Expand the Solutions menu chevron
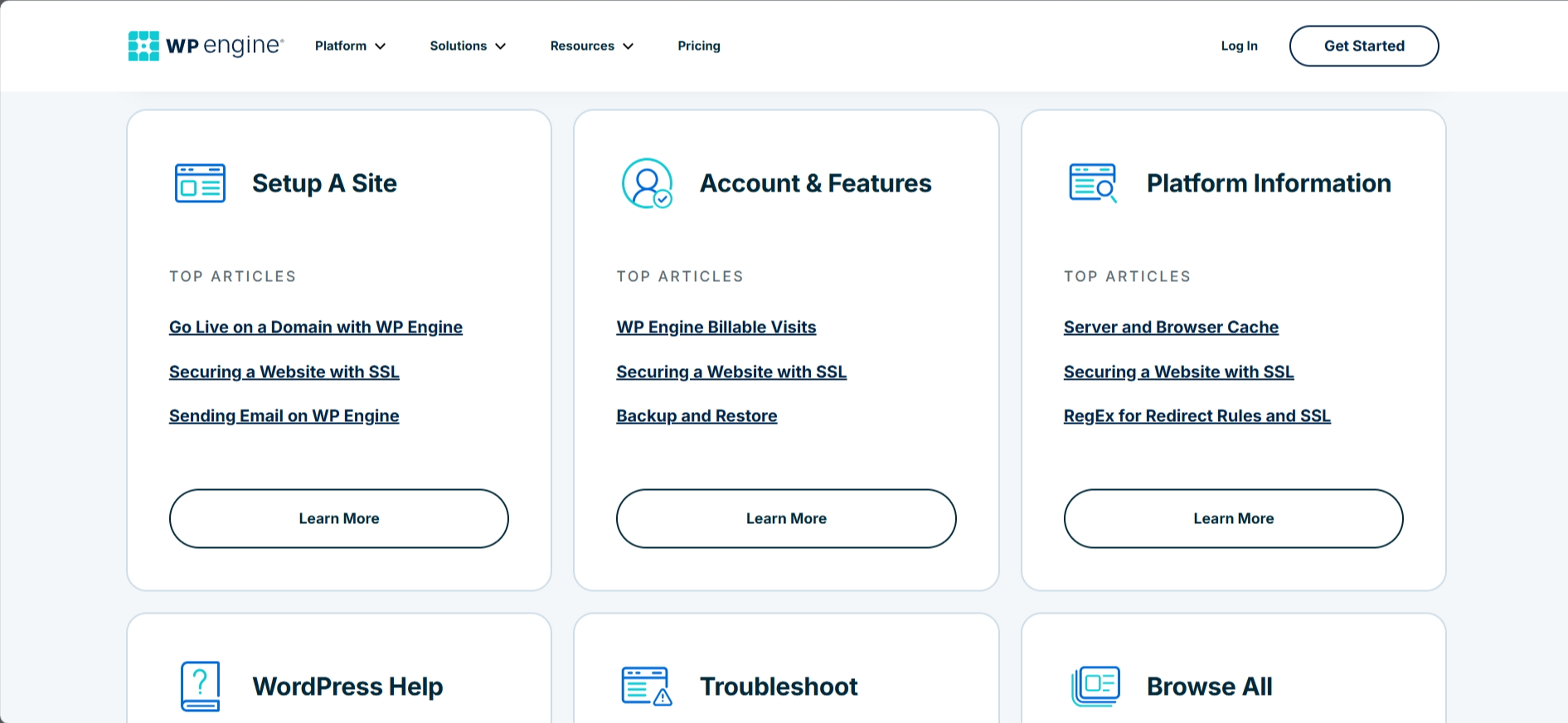Screen dimensions: 1568x723 coord(501,46)
